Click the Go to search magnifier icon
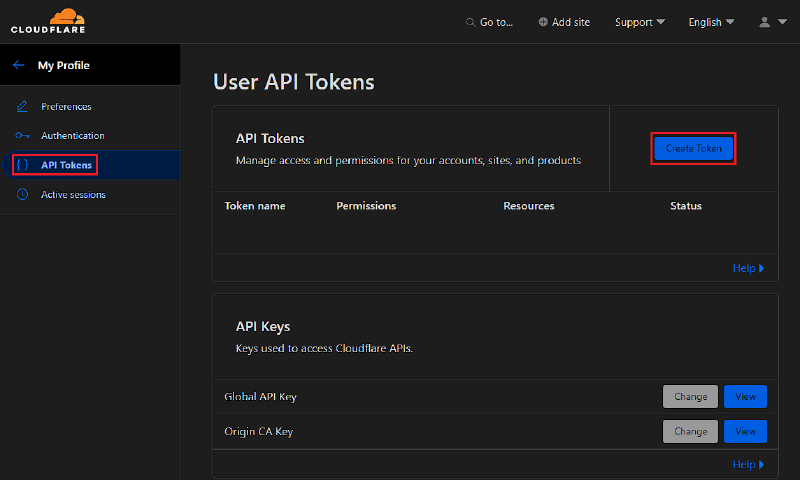 (x=471, y=22)
